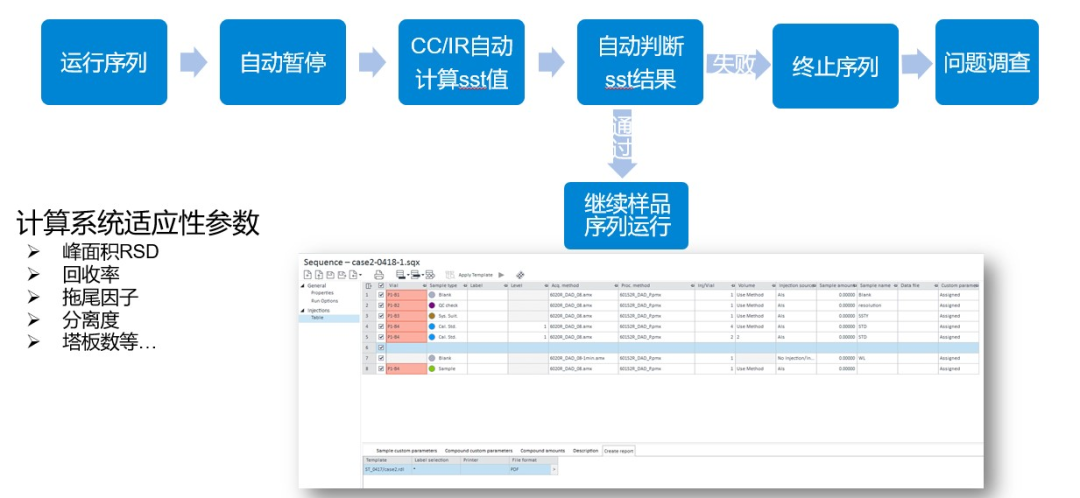This screenshot has height=498, width=1080.
Task: Select Run Options in the navigation tree
Action: (324, 301)
